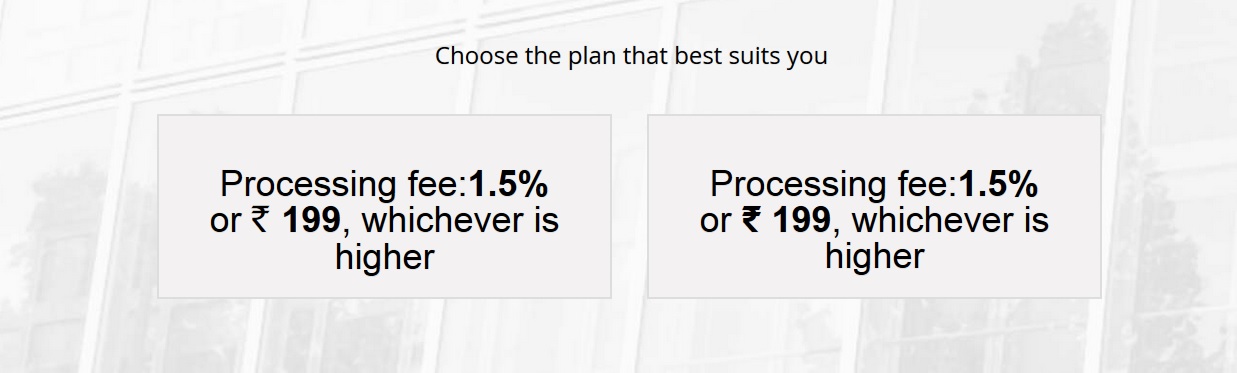Click the 'Choose the plan that best suits you' heading
The height and width of the screenshot is (373, 1237).
pyautogui.click(x=631, y=56)
